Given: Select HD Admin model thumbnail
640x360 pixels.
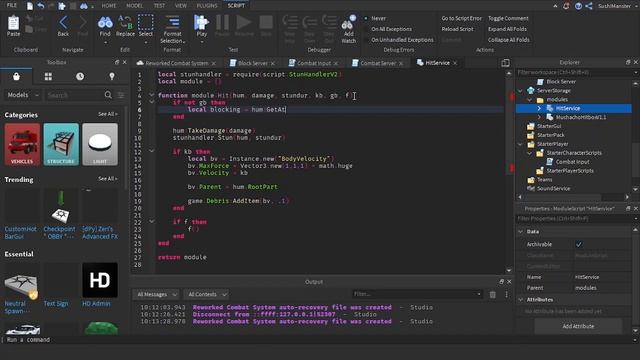Looking at the screenshot, I should coord(100,280).
